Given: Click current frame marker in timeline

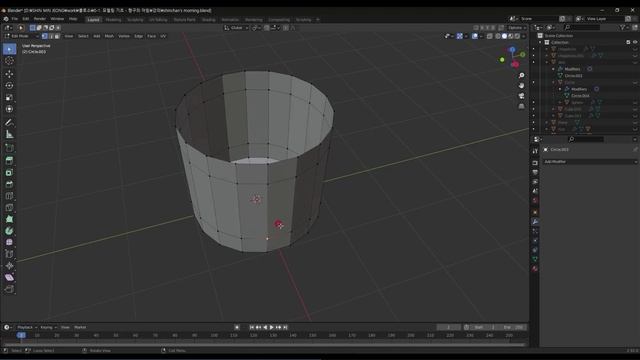Looking at the screenshot, I should (21, 335).
